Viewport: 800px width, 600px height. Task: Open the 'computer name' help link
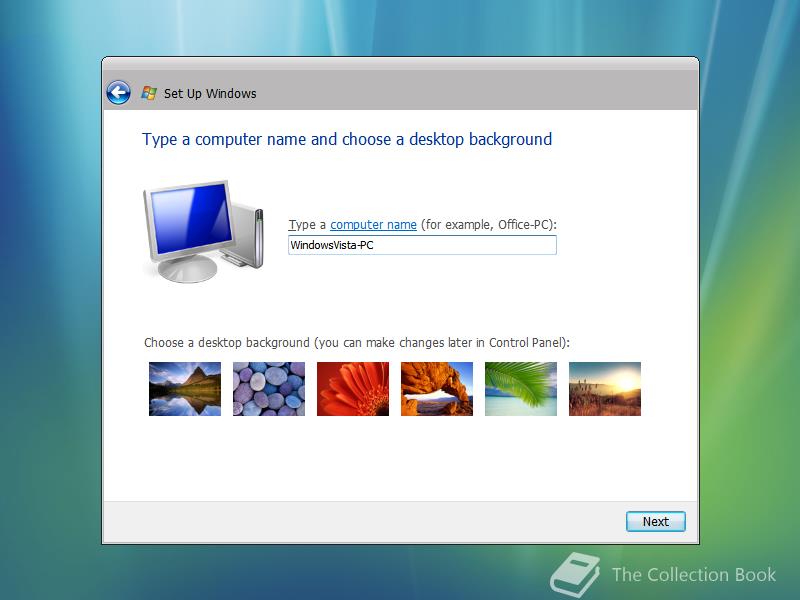click(x=373, y=224)
